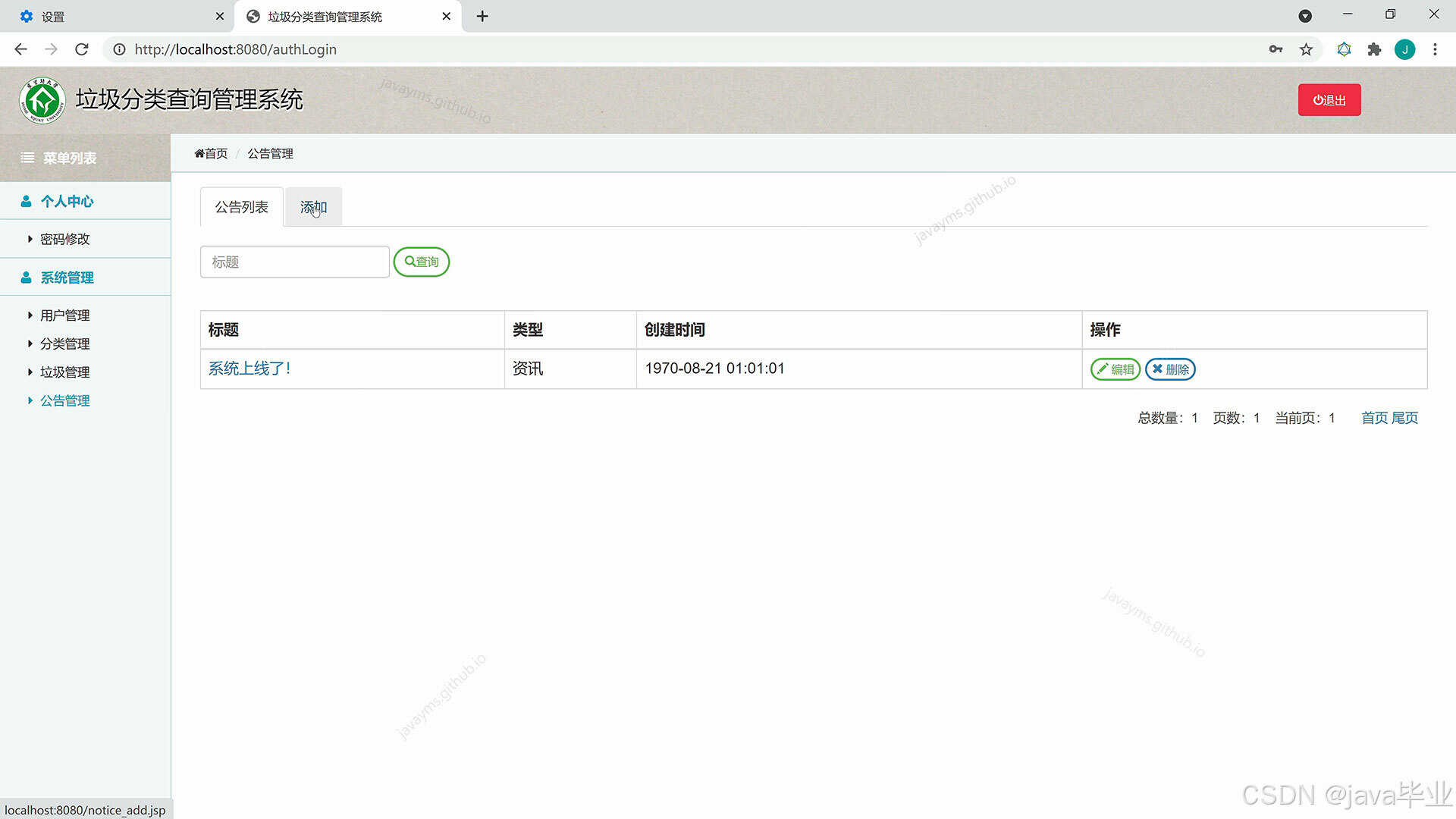Focus the 标题 search input field
The image size is (1456, 819).
pyautogui.click(x=295, y=262)
